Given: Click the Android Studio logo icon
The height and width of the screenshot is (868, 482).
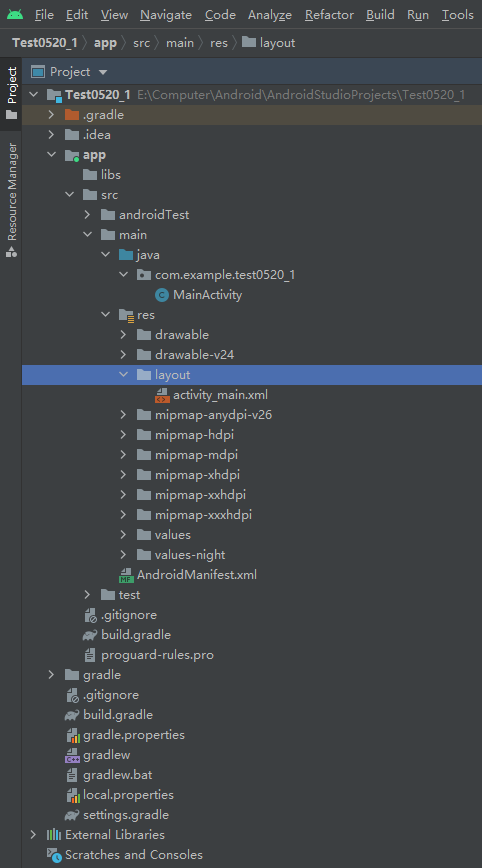Looking at the screenshot, I should [x=15, y=14].
